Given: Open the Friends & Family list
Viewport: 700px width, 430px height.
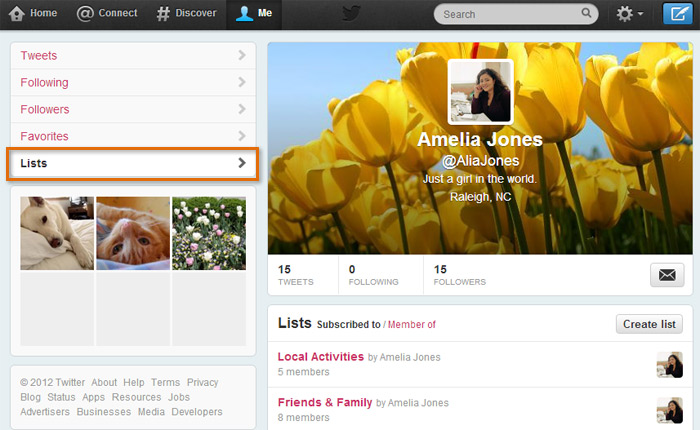Looking at the screenshot, I should (x=325, y=403).
